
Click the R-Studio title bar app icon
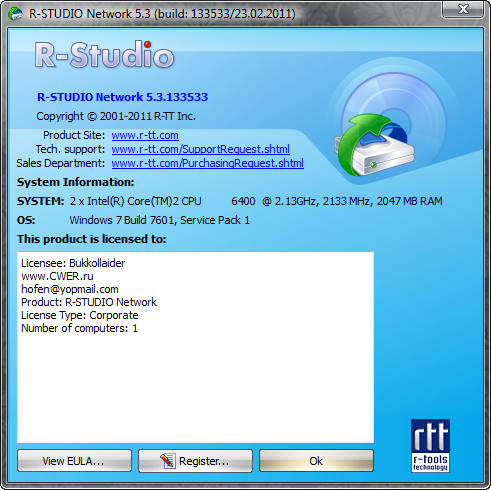tap(16, 14)
